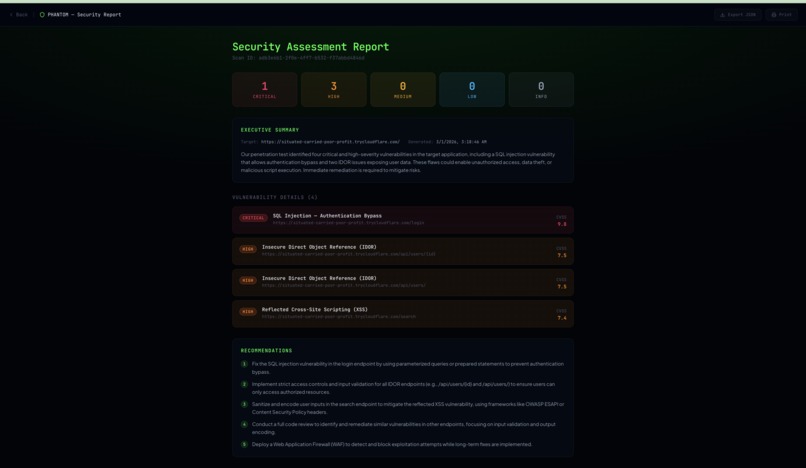Open the High severity count card
The height and width of the screenshot is (468, 806).
tap(334, 89)
